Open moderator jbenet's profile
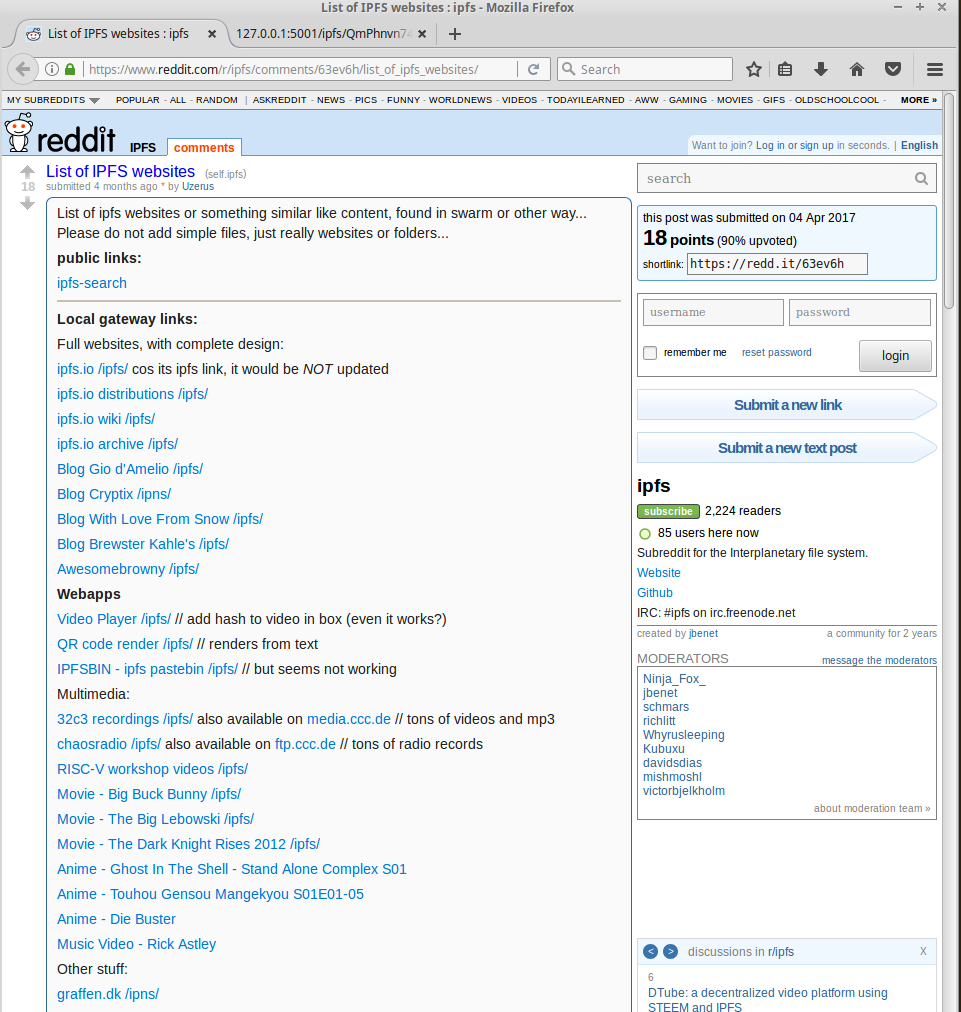This screenshot has width=961, height=1012. 660,693
